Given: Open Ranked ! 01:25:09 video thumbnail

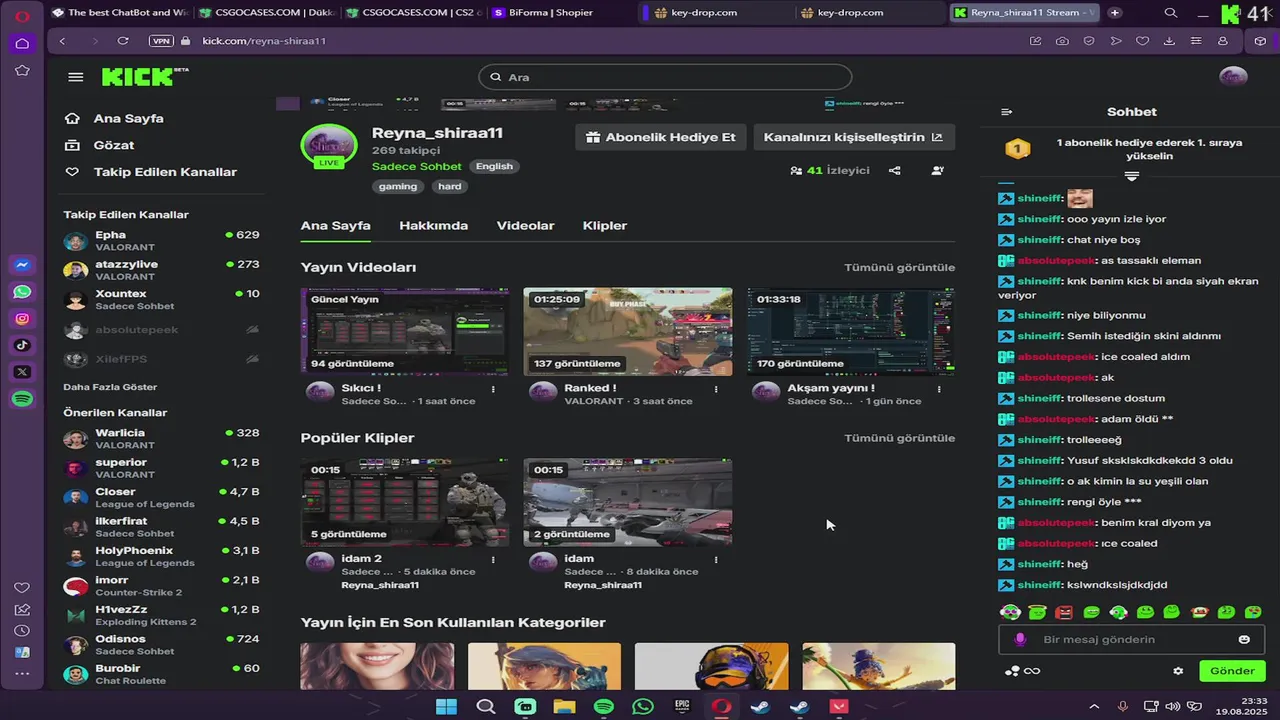Looking at the screenshot, I should 628,332.
